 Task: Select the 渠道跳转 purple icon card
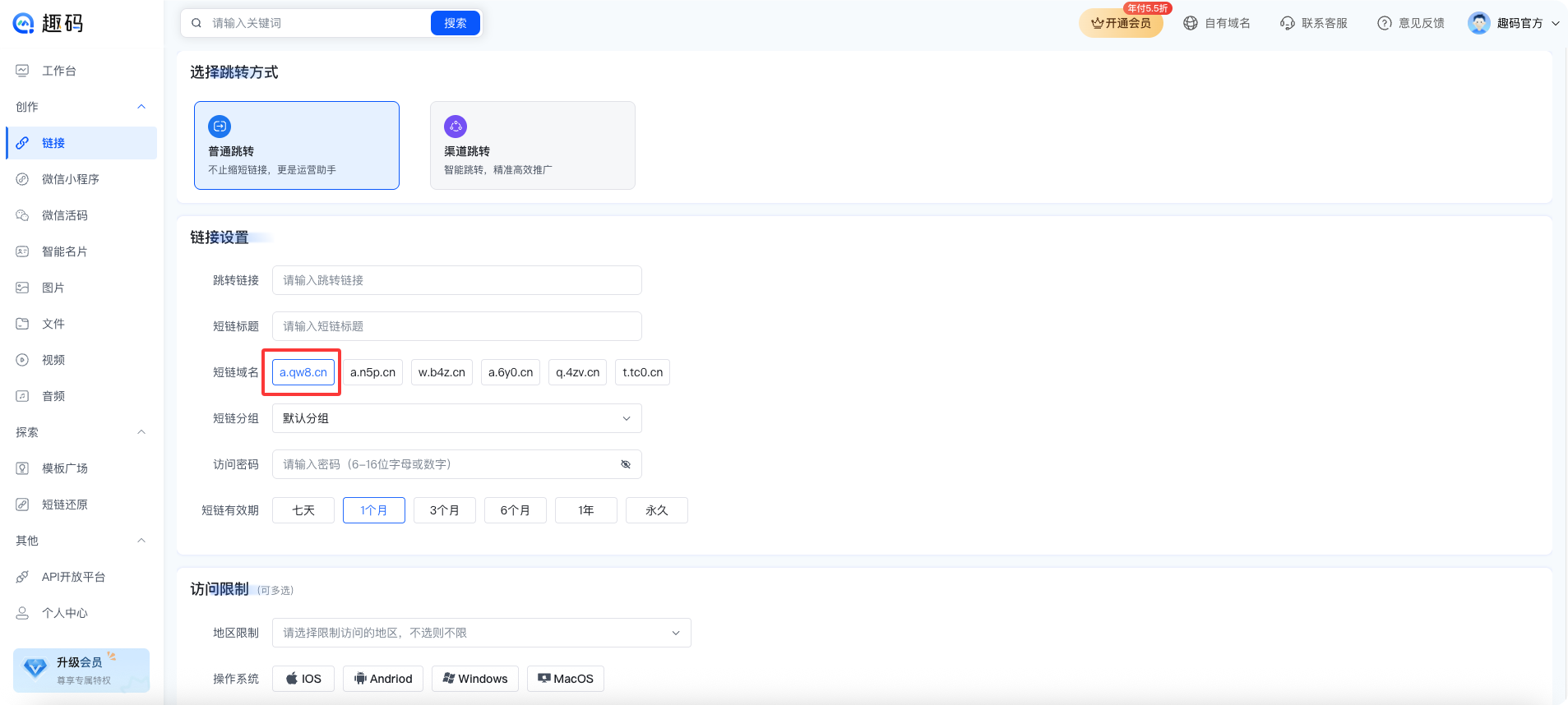coord(456,127)
